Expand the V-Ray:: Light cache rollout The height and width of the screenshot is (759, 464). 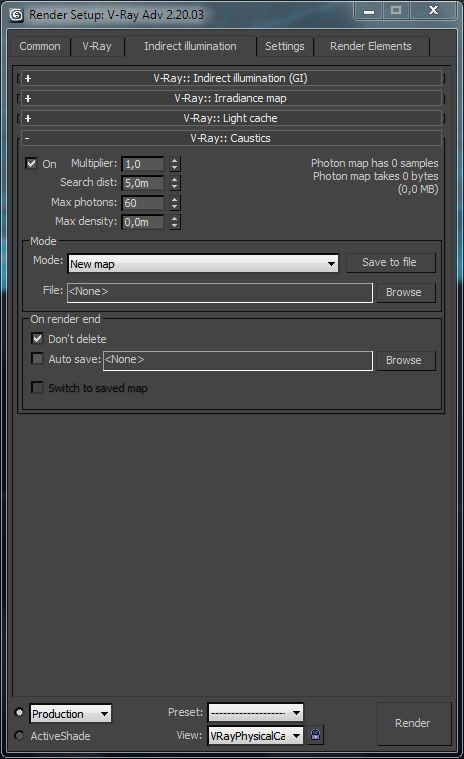tap(230, 118)
